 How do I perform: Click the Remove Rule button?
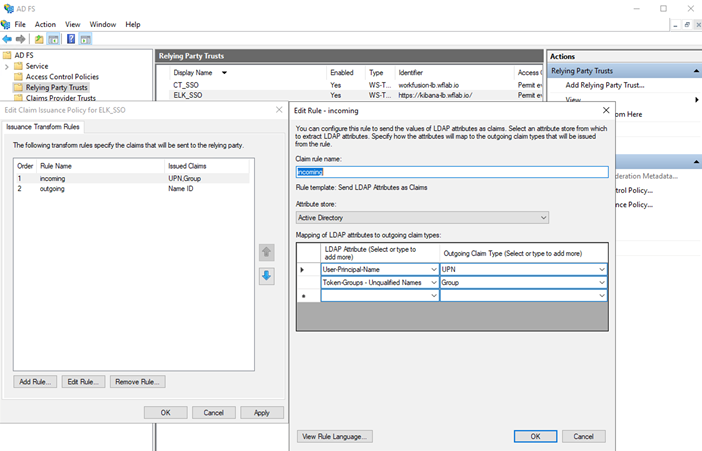pyautogui.click(x=137, y=382)
